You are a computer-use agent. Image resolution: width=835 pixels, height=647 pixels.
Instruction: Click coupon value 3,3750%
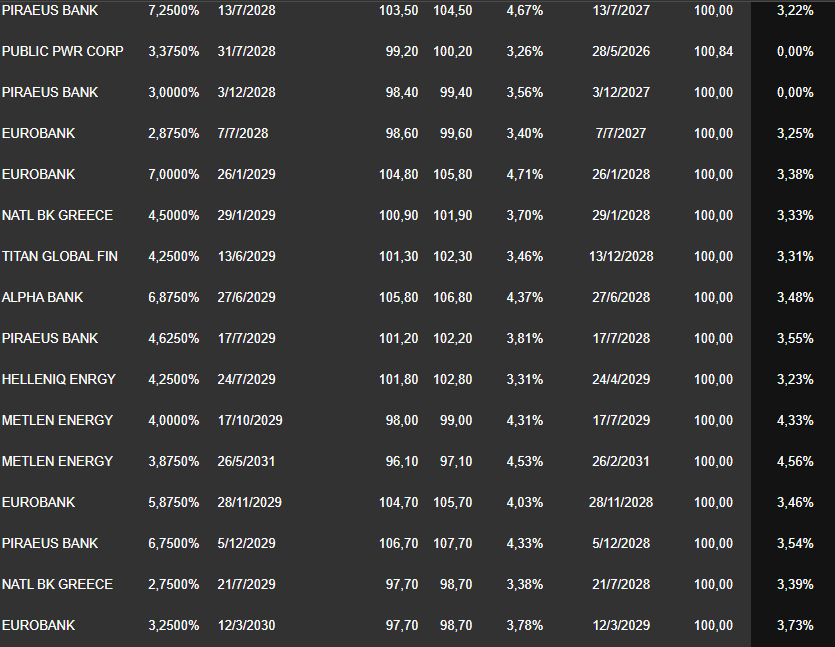(x=174, y=51)
